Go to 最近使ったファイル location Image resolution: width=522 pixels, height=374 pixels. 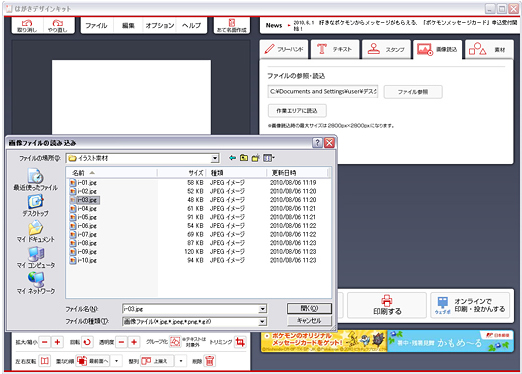pyautogui.click(x=35, y=179)
